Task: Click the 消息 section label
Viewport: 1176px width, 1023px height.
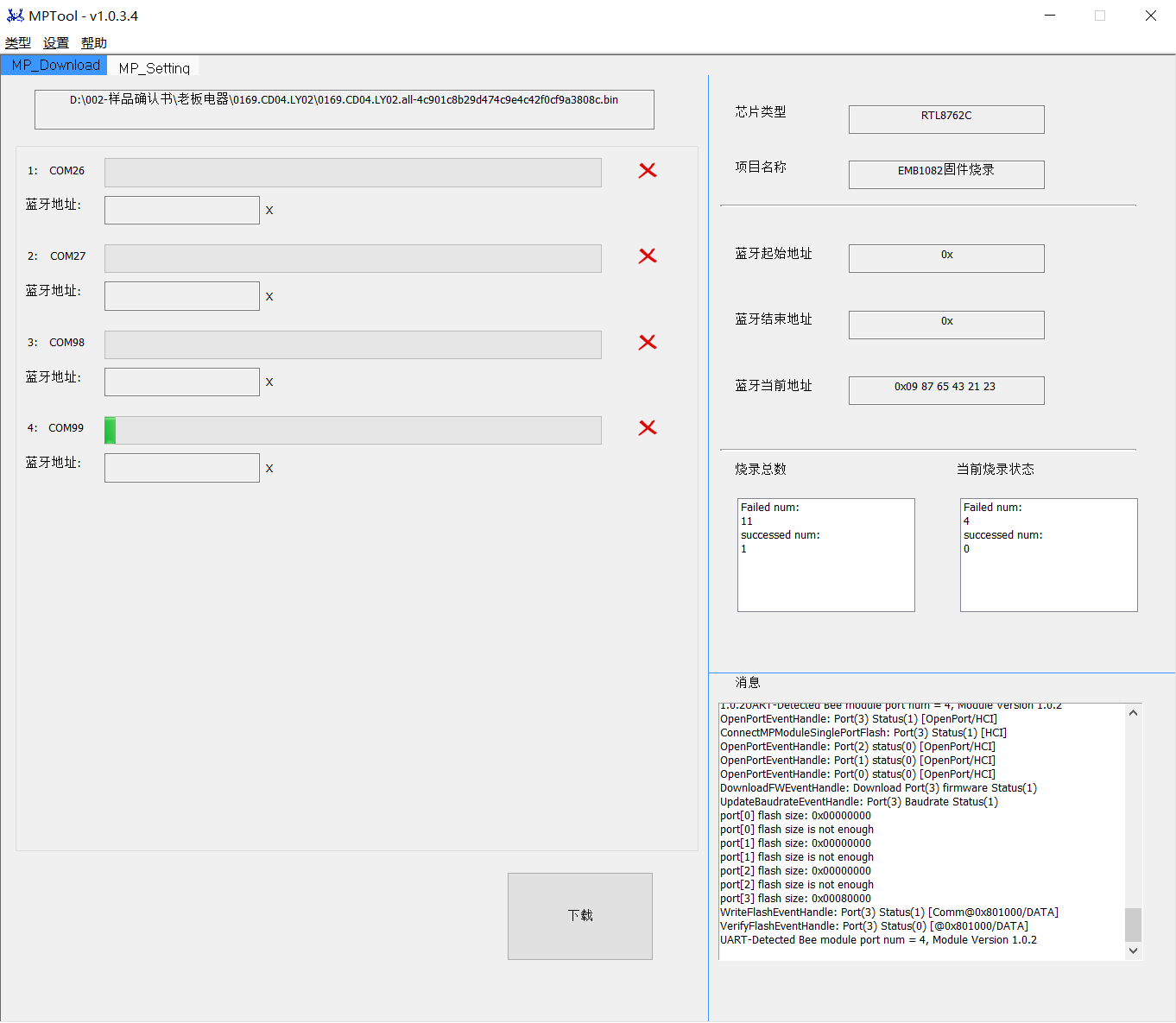Action: 748,683
